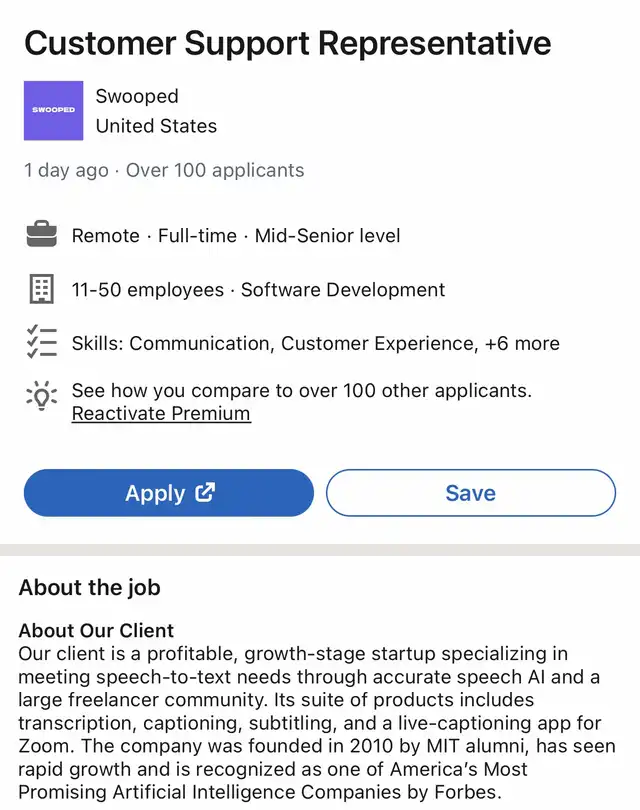Open the Swooped company name

pyautogui.click(x=137, y=96)
